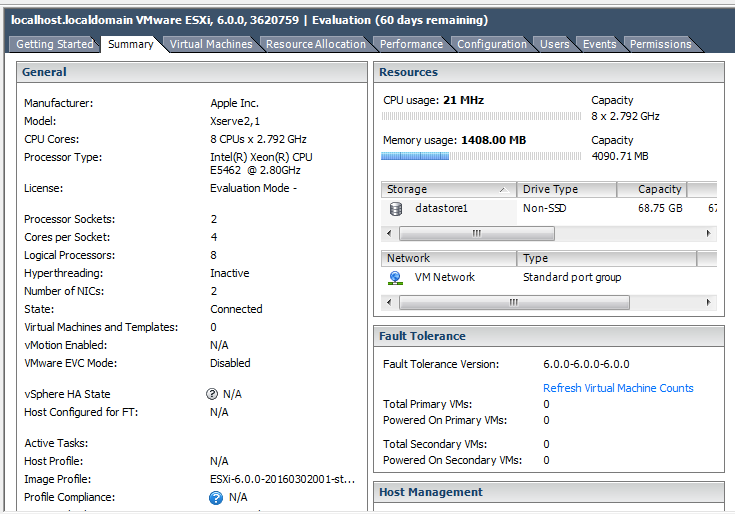Click the Fault Tolerance Version 6.0.0-6.0.0-6.0.0 value
This screenshot has width=735, height=514.
pos(586,365)
